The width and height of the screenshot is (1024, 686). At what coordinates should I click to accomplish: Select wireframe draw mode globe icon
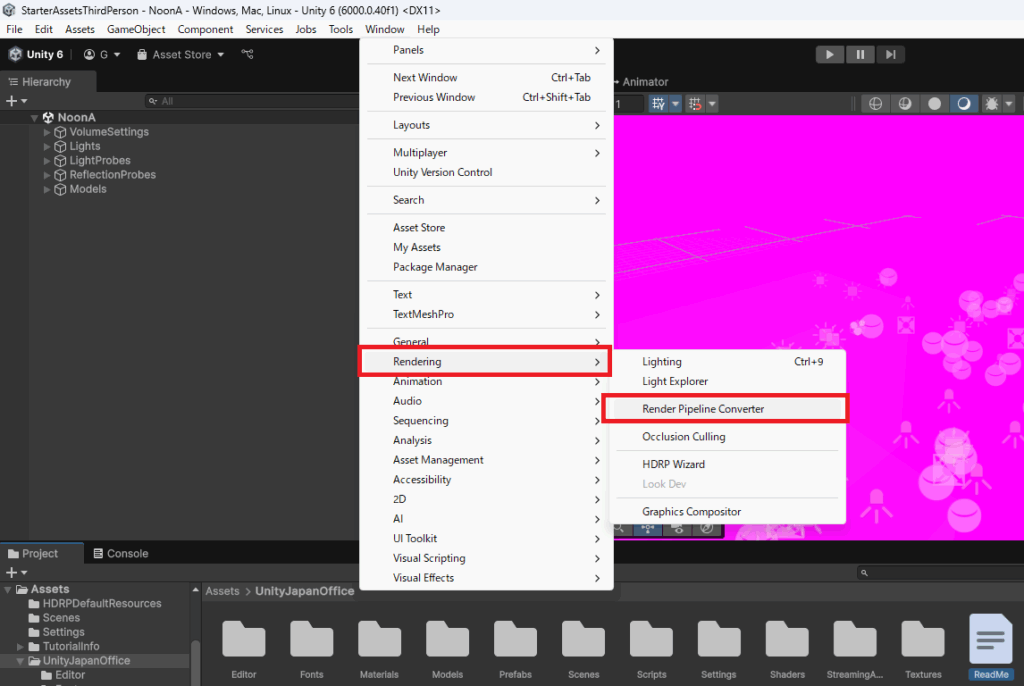[875, 103]
